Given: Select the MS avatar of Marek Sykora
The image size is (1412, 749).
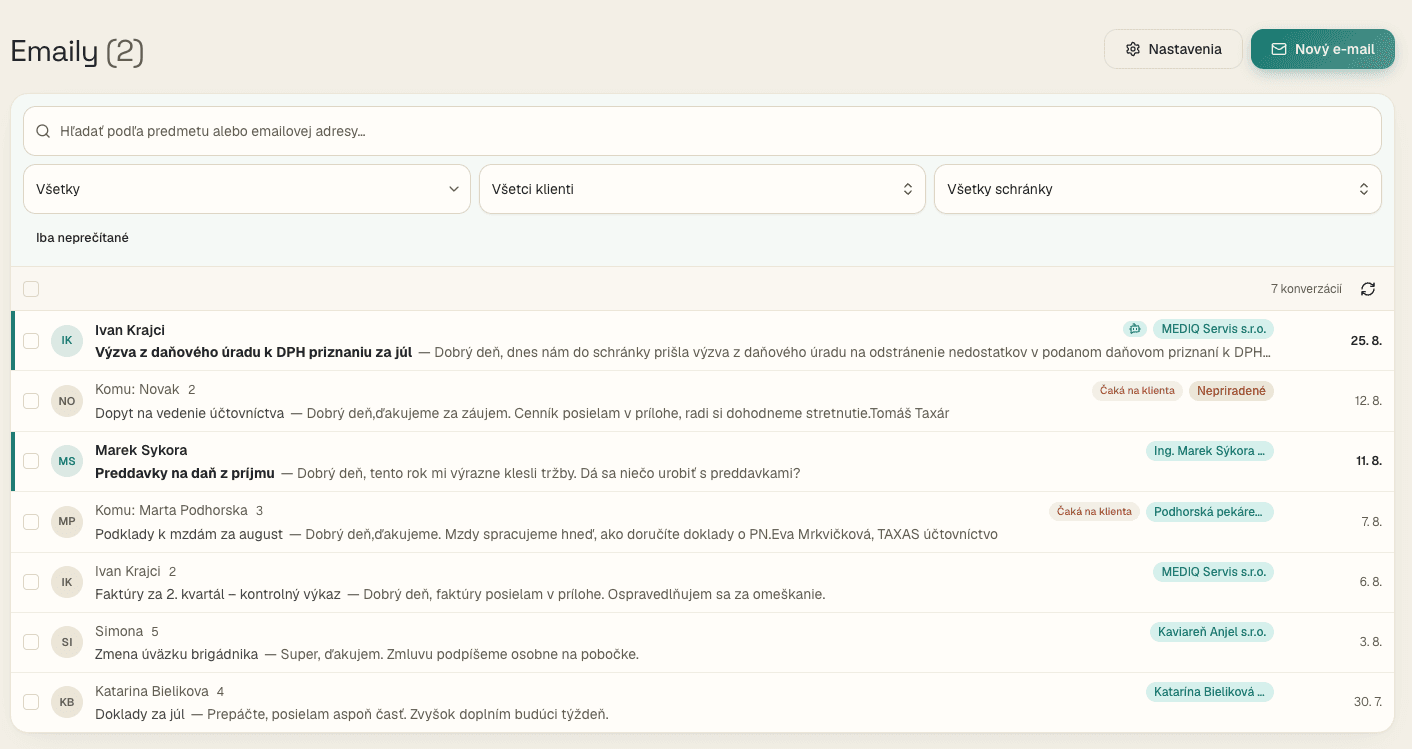Looking at the screenshot, I should 66,461.
